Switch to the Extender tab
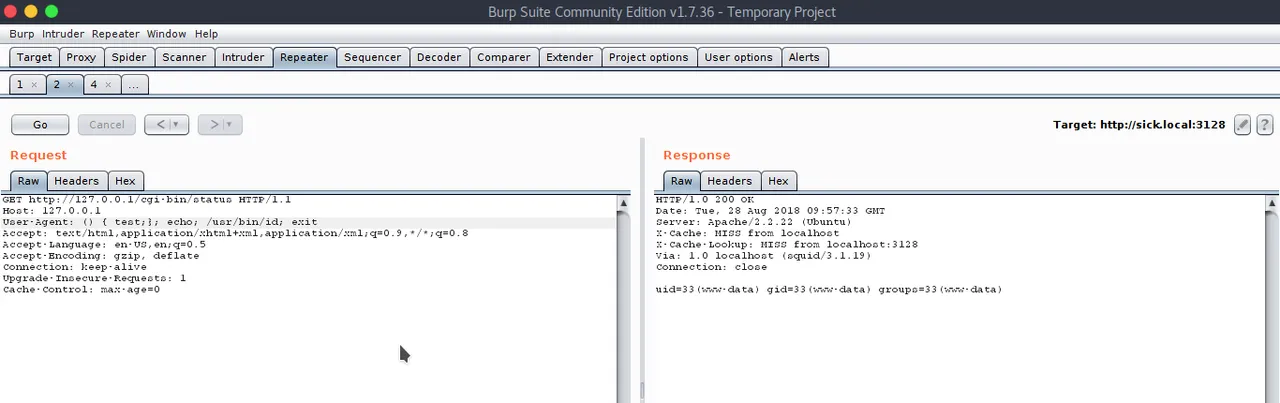The height and width of the screenshot is (403, 1280). click(x=570, y=57)
